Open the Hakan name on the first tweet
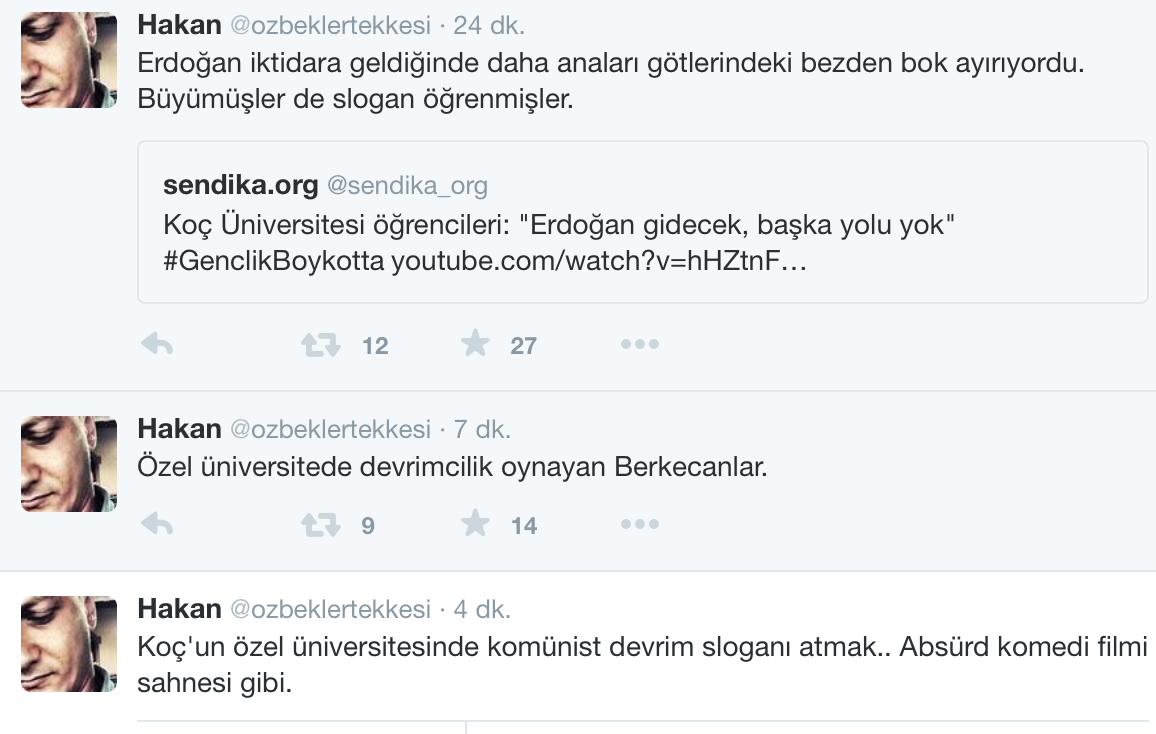The width and height of the screenshot is (1156, 734). pos(179,25)
